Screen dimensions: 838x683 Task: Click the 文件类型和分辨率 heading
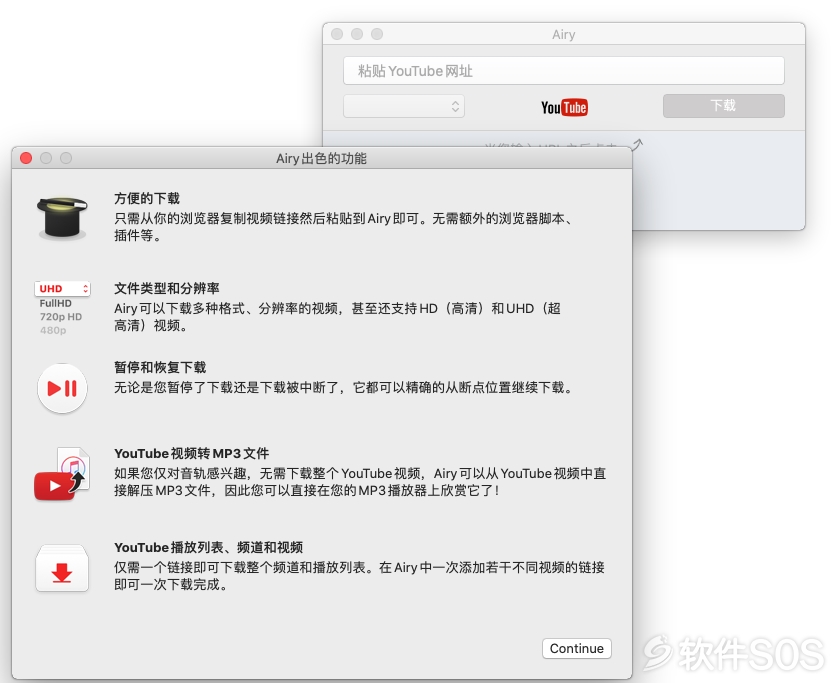[167, 288]
